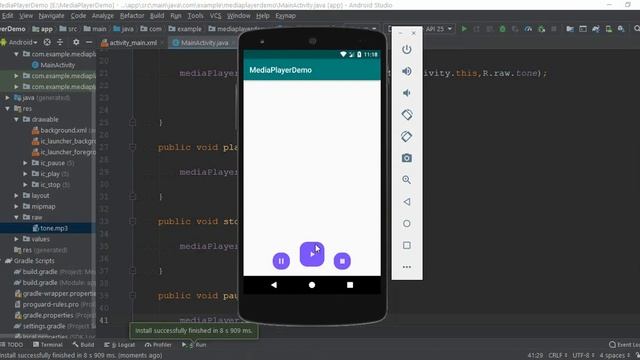Rotate the emulator right
Image resolution: width=640 pixels, height=360 pixels.
407,136
